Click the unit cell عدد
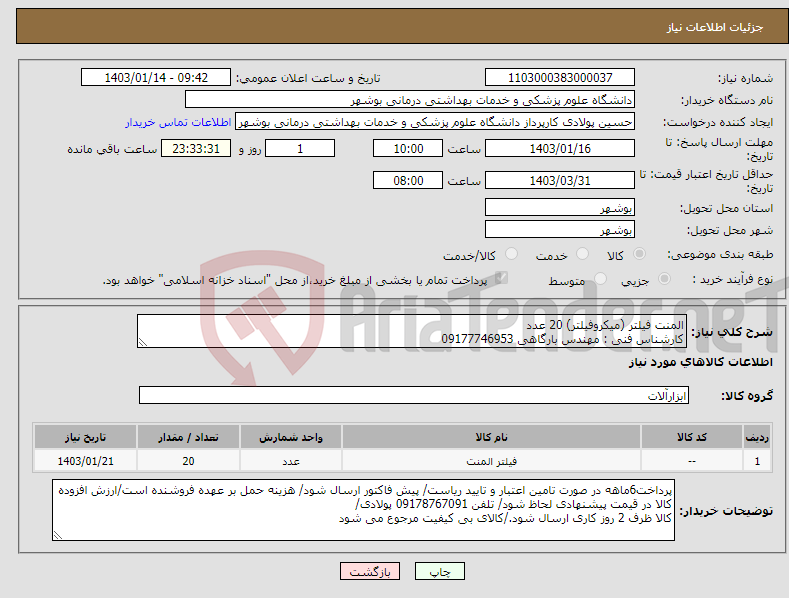Image resolution: width=789 pixels, height=598 pixels. pos(291,461)
